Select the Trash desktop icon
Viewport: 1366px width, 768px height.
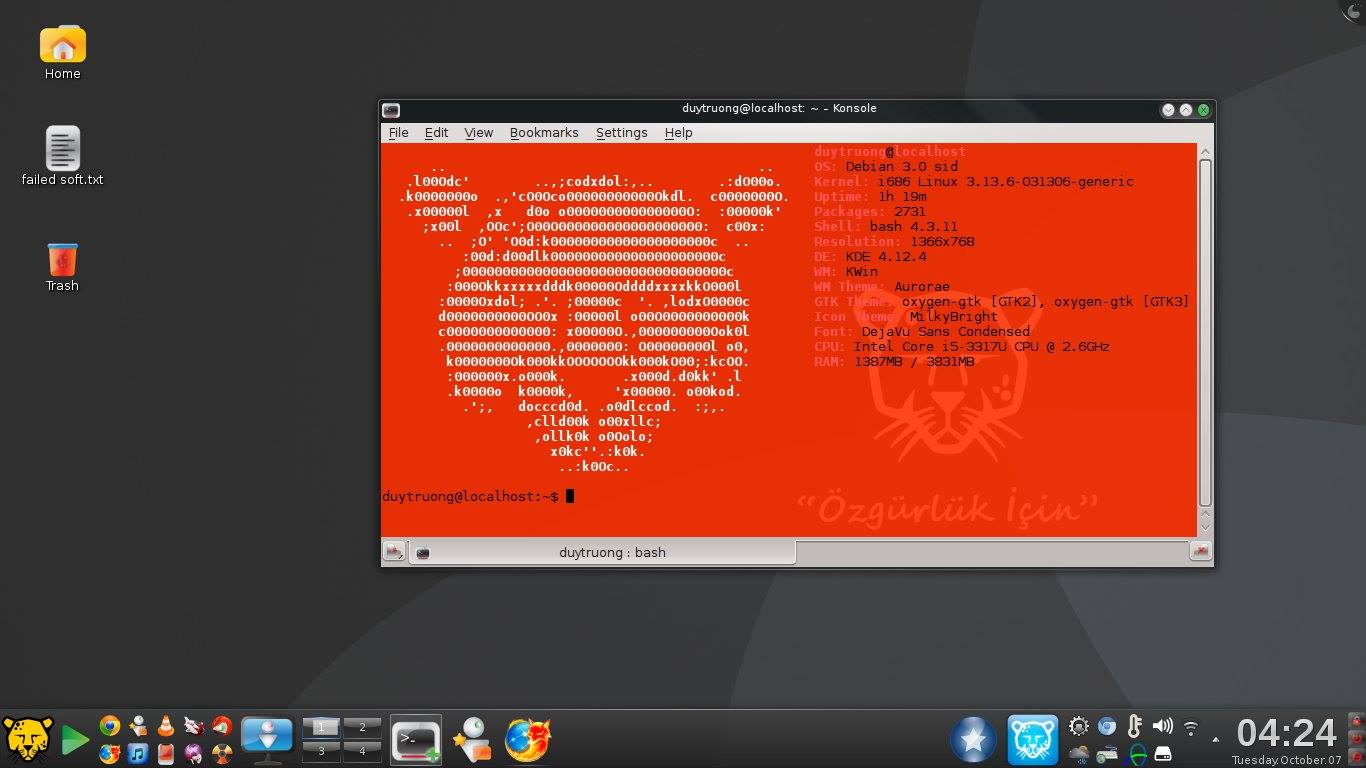[62, 267]
